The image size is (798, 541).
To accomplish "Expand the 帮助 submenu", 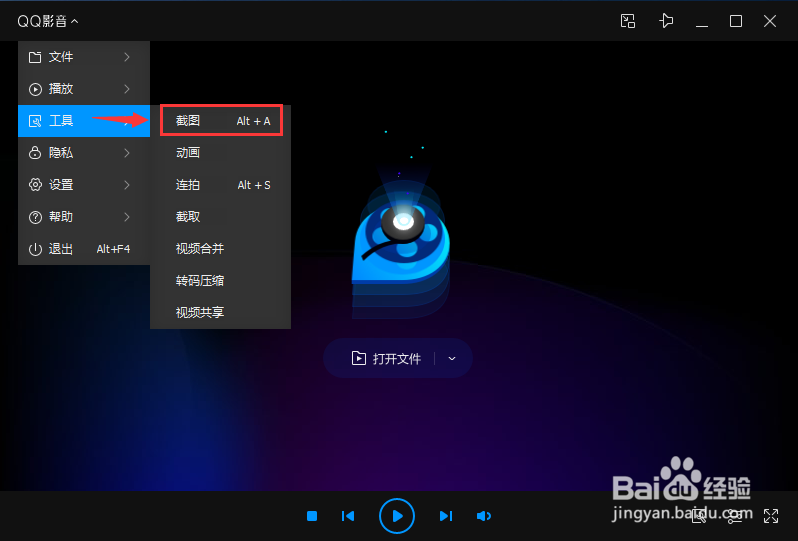I will pyautogui.click(x=84, y=217).
